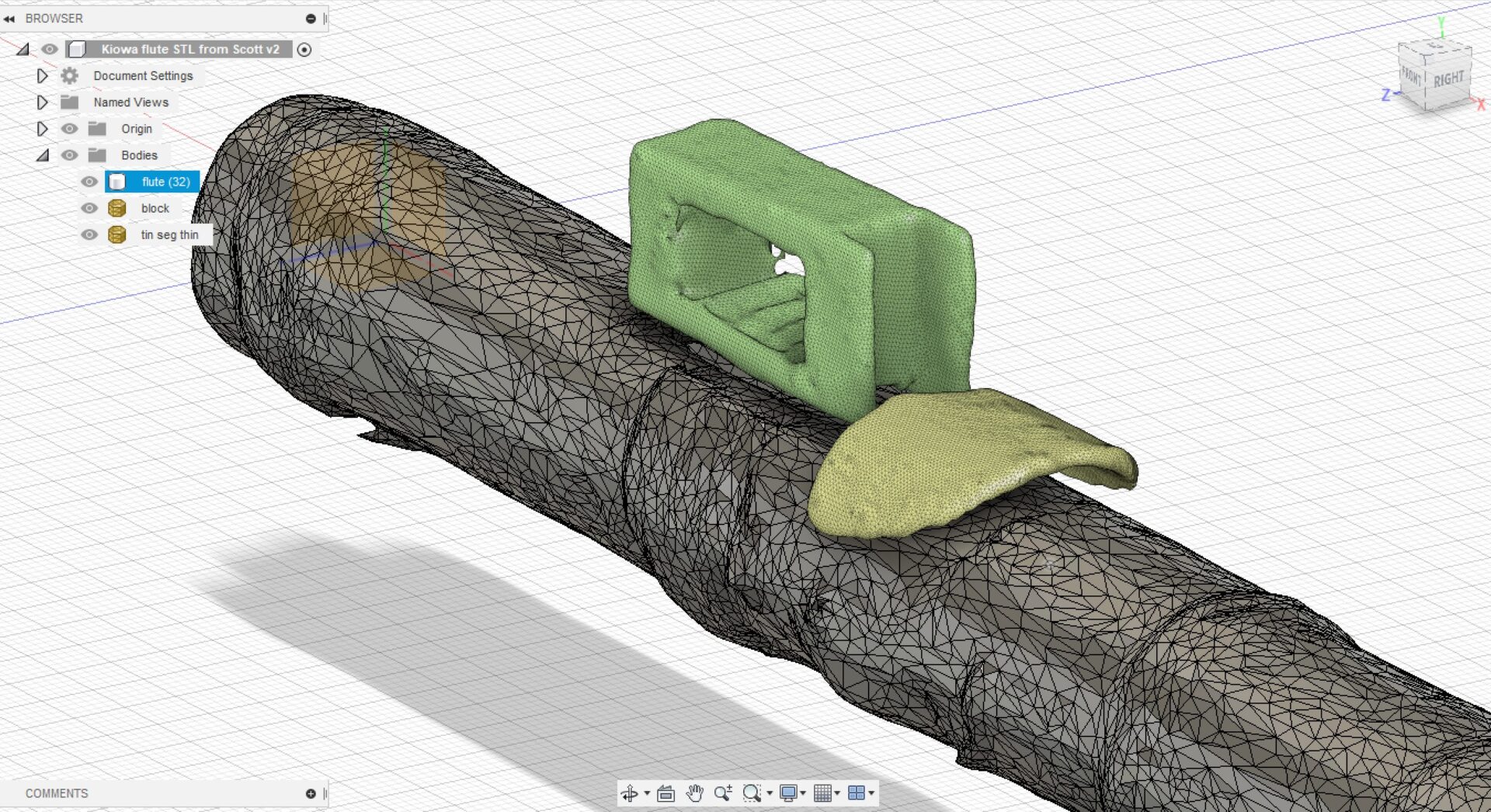Expand the Document Settings node
Viewport: 1491px width, 812px height.
tap(42, 75)
